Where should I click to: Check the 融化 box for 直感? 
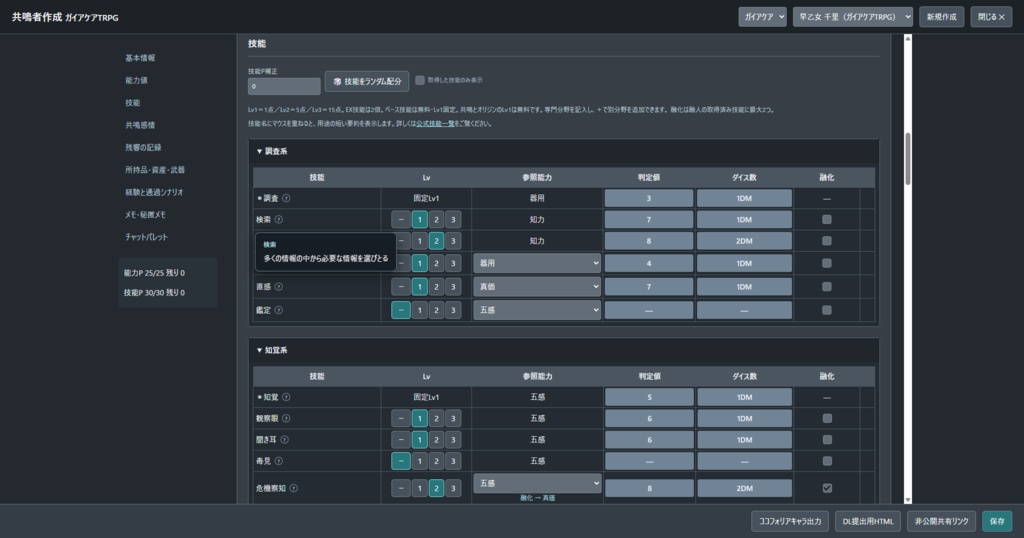(827, 287)
